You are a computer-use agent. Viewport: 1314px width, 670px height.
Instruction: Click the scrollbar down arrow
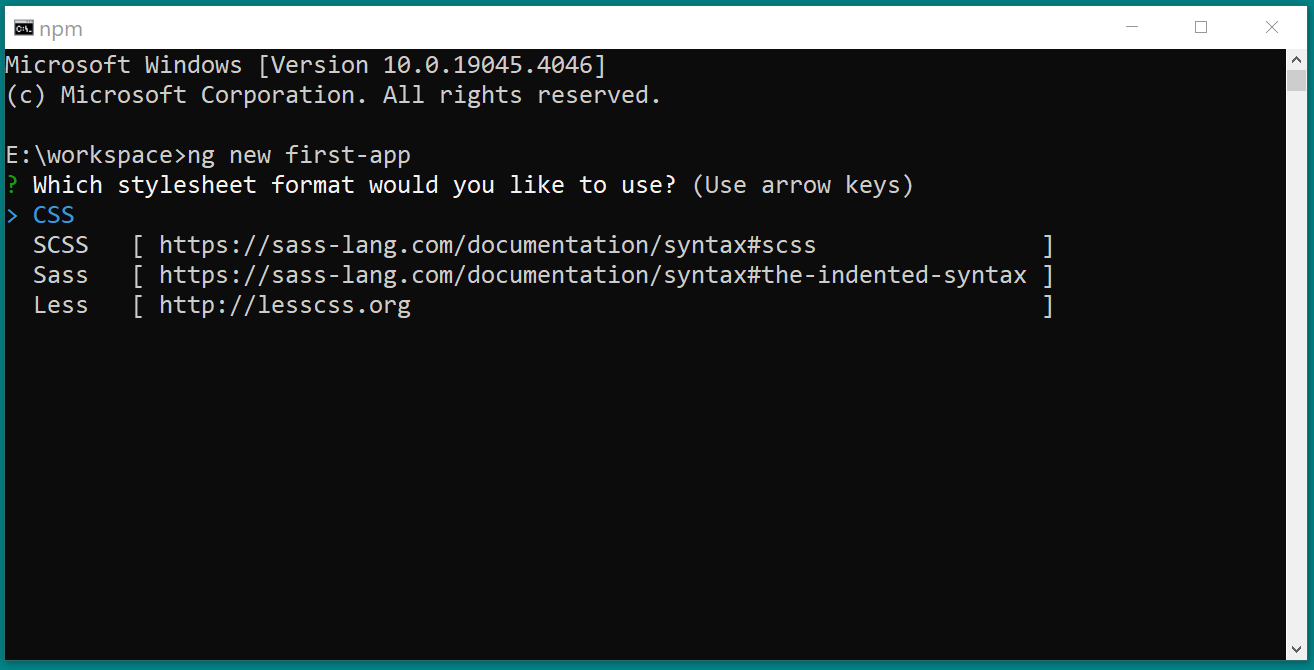click(1296, 649)
